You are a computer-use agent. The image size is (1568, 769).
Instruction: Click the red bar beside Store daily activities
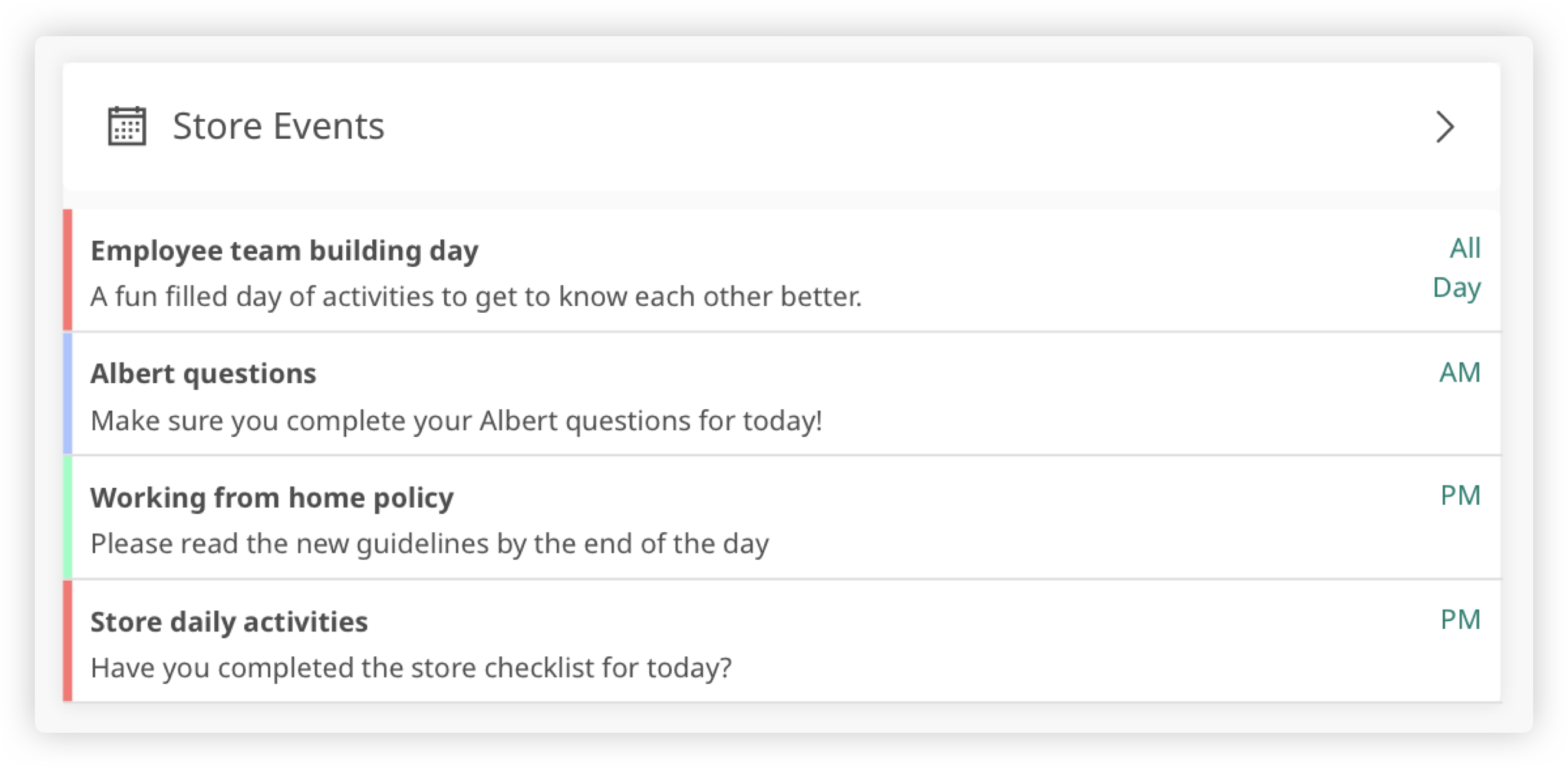[x=68, y=641]
